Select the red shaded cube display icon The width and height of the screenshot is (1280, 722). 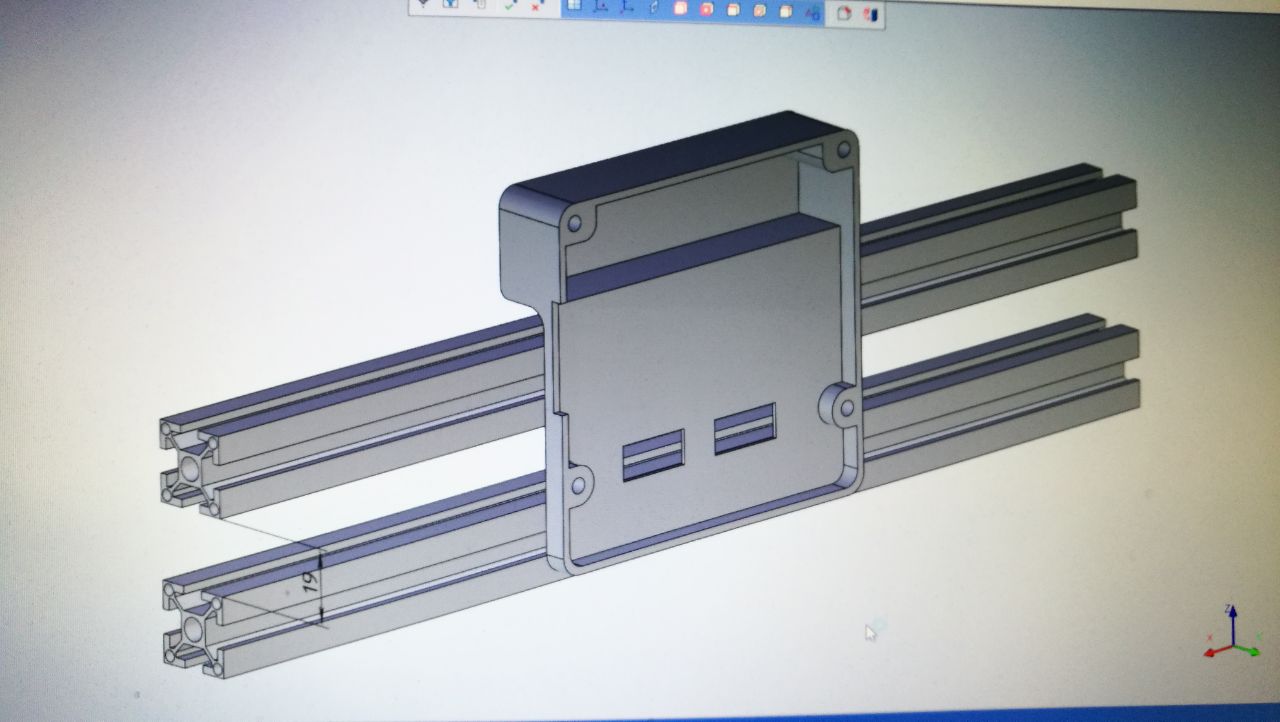tap(706, 9)
